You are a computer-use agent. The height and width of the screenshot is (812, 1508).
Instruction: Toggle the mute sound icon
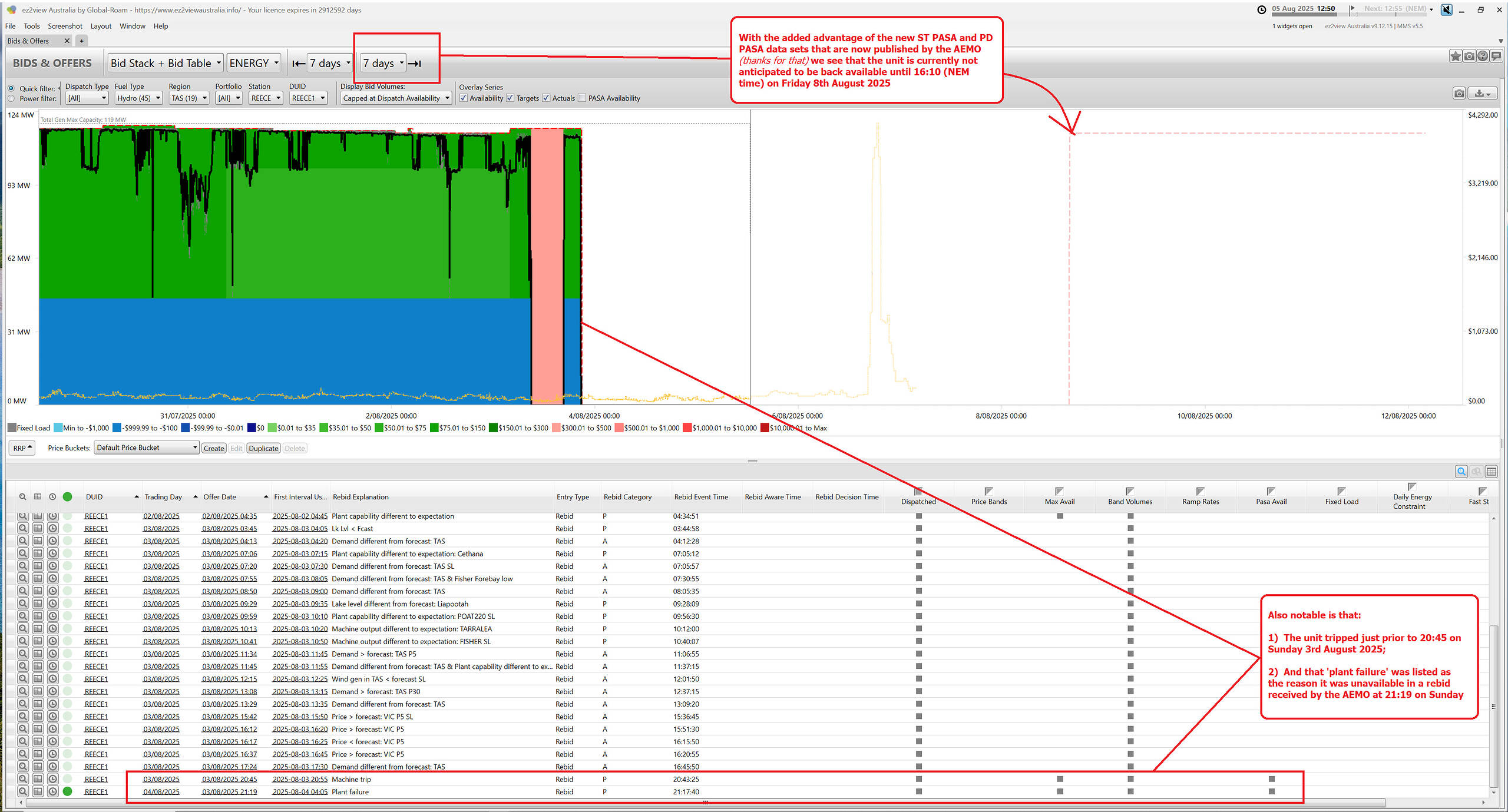[x=1446, y=9]
